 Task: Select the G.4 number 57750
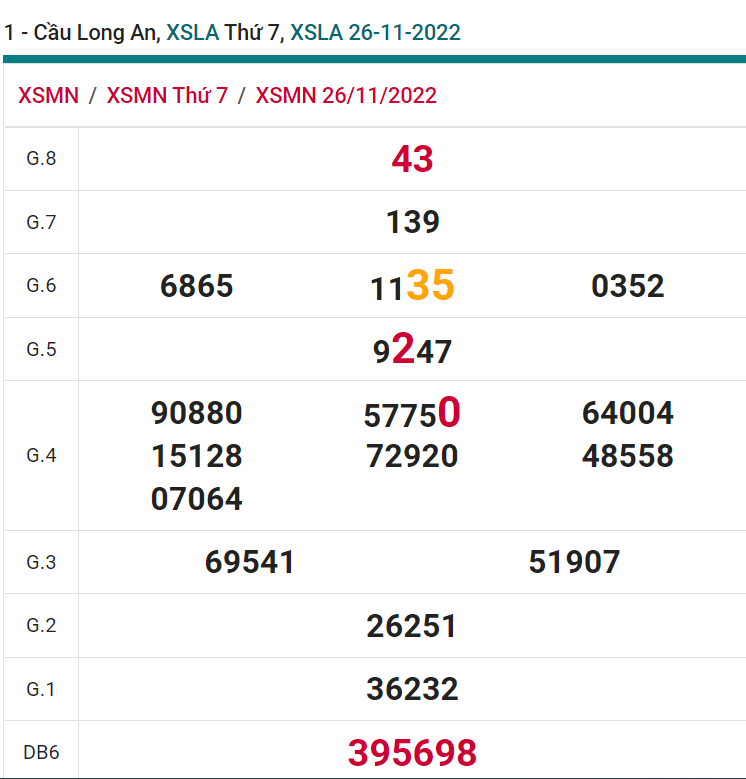pyautogui.click(x=412, y=413)
